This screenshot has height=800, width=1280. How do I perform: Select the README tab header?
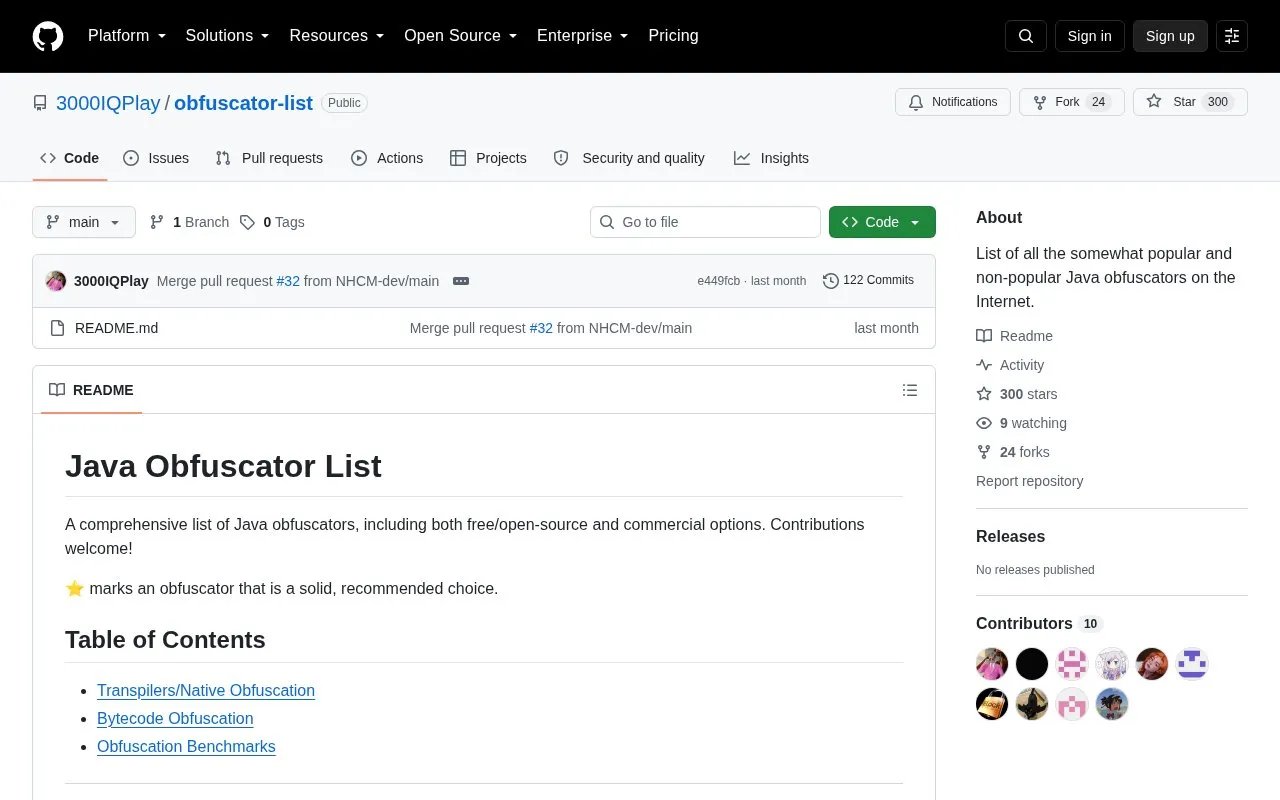[91, 390]
